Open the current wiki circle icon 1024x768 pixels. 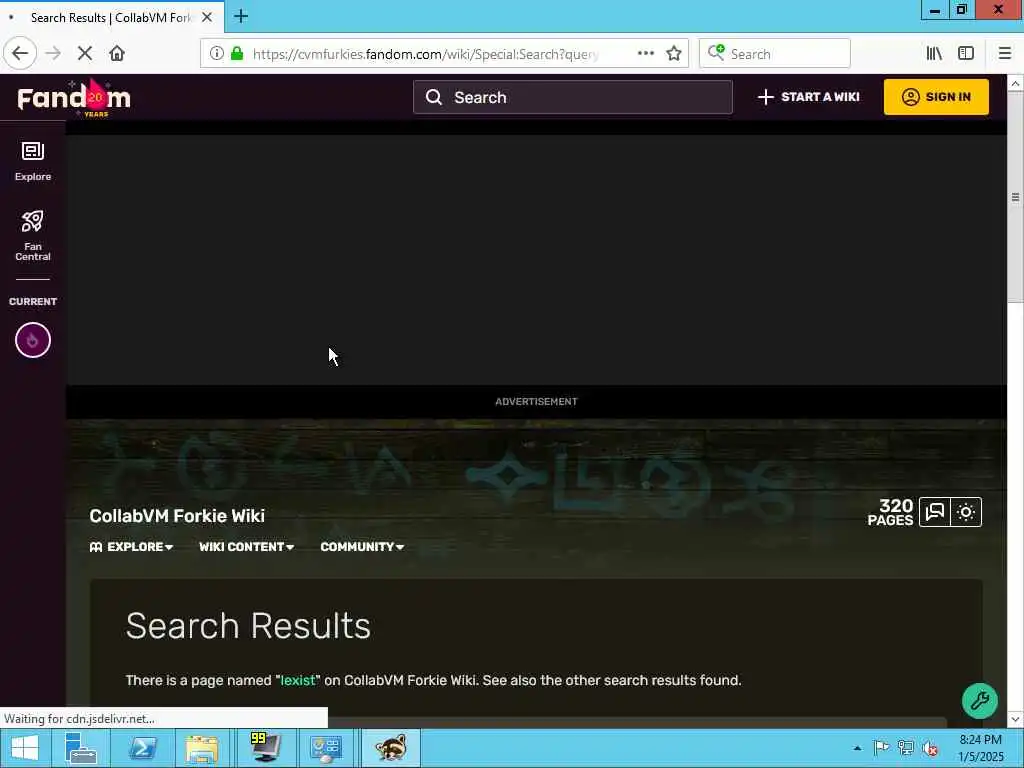coord(33,340)
